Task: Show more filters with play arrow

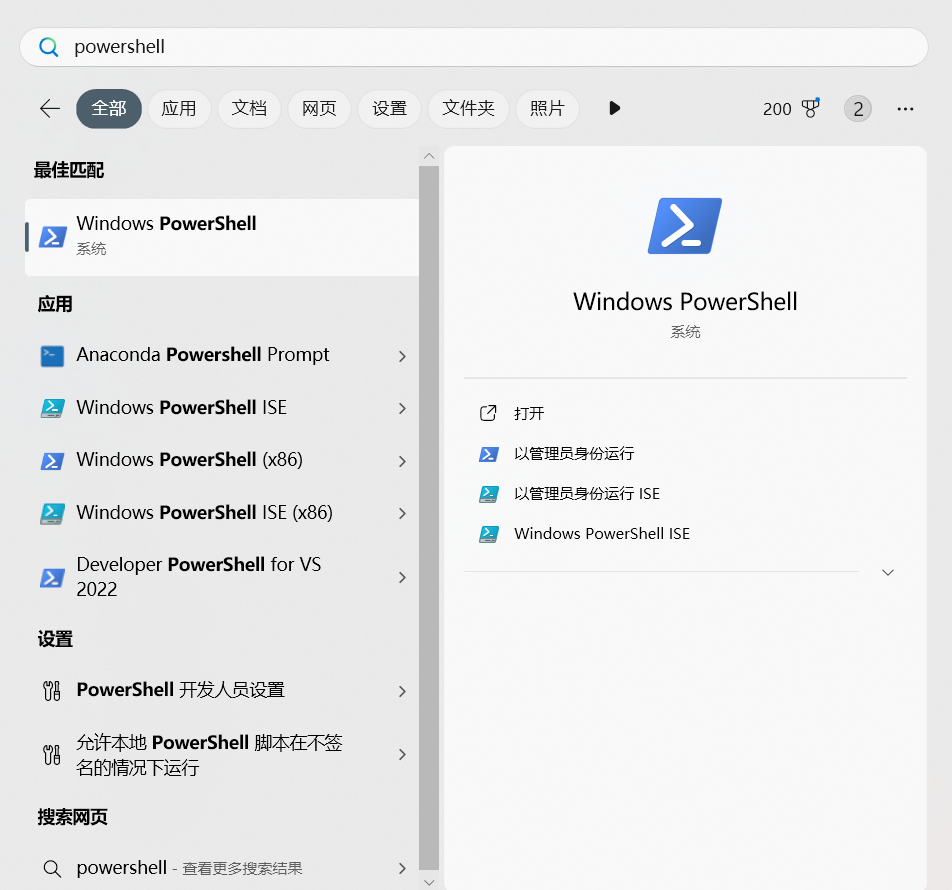Action: click(x=614, y=109)
